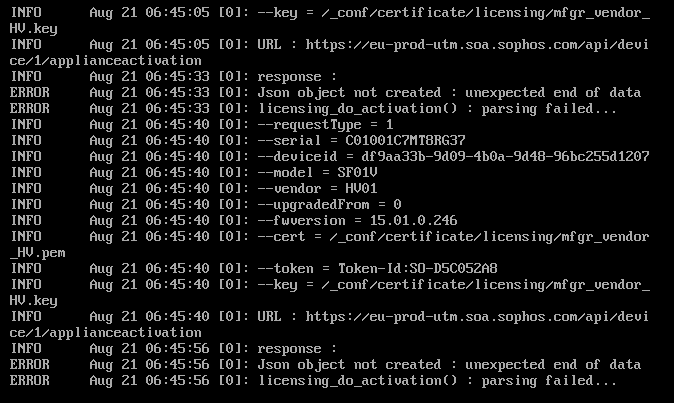Click the wrapped '_HV.pem' line fragment
674x403 pixels.
point(37,253)
